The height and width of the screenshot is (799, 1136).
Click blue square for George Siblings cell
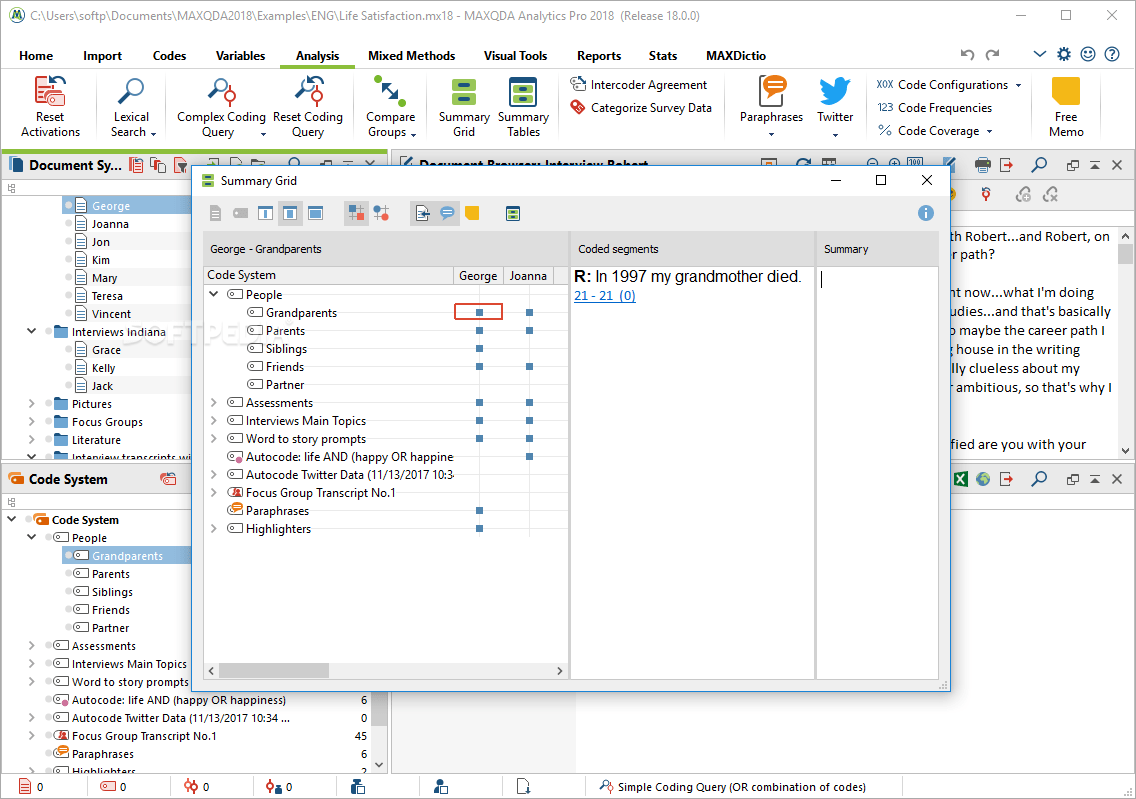(479, 348)
